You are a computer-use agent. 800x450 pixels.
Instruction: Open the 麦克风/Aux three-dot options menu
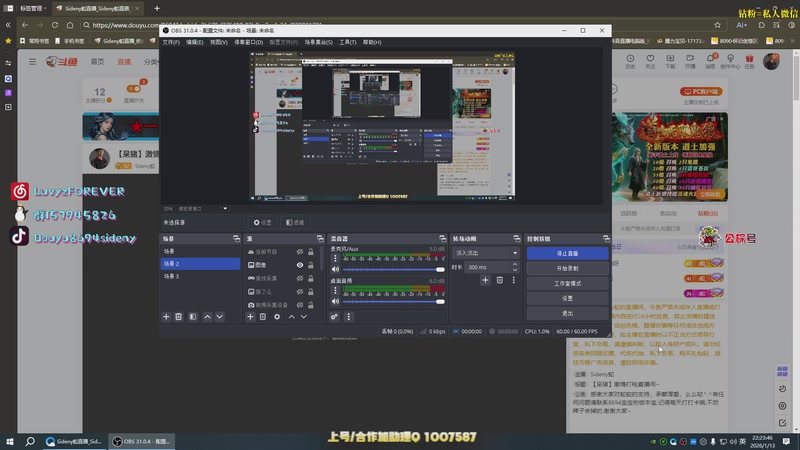(335, 259)
